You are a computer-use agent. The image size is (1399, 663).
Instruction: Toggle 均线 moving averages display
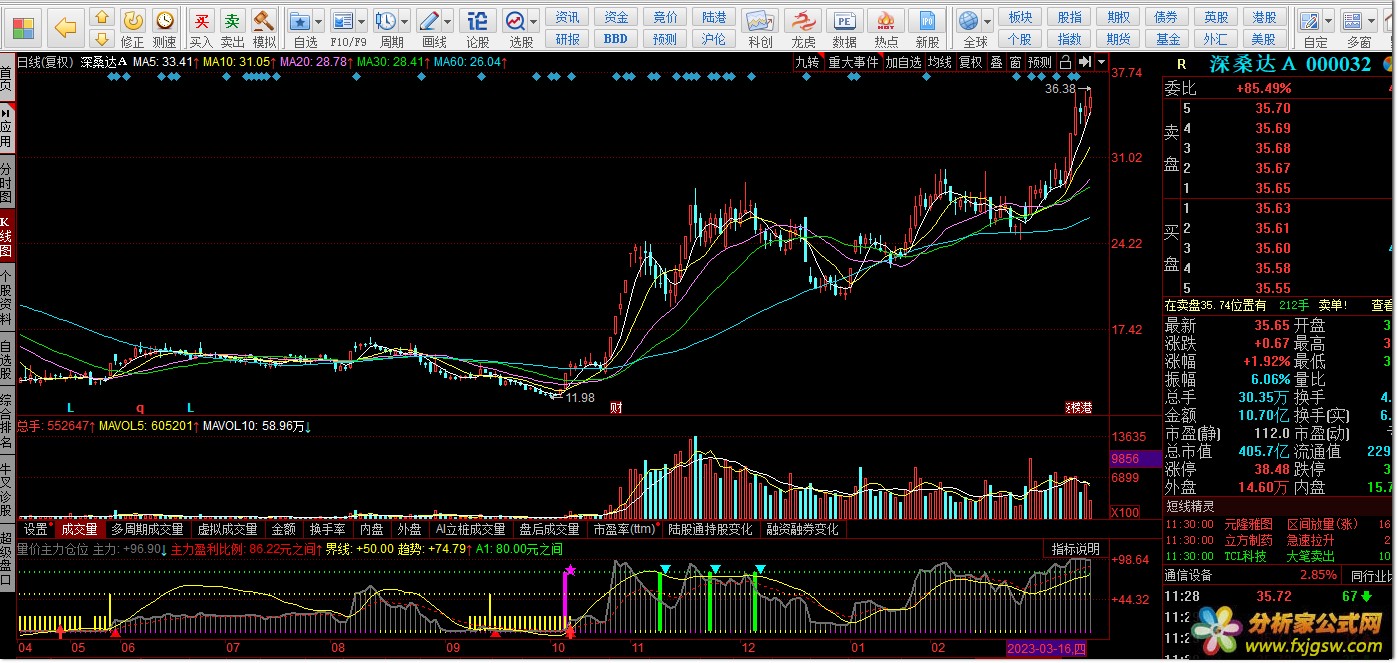click(940, 62)
